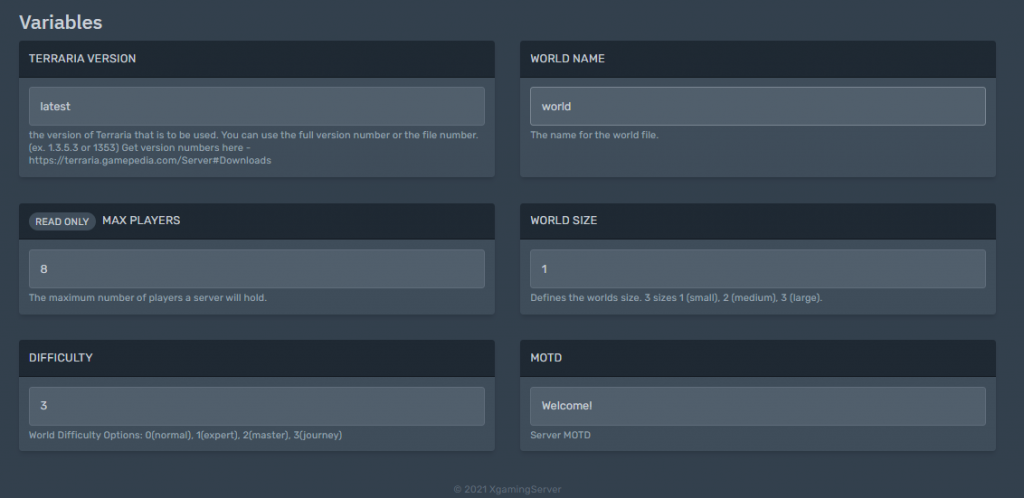
Task: Click the 'DIFFICULTY' card header
Action: pyautogui.click(x=257, y=358)
